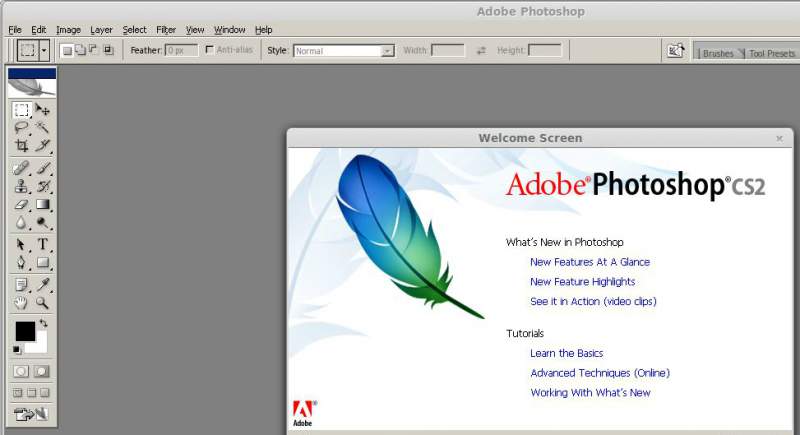Select the Move tool
The height and width of the screenshot is (435, 800).
43,110
